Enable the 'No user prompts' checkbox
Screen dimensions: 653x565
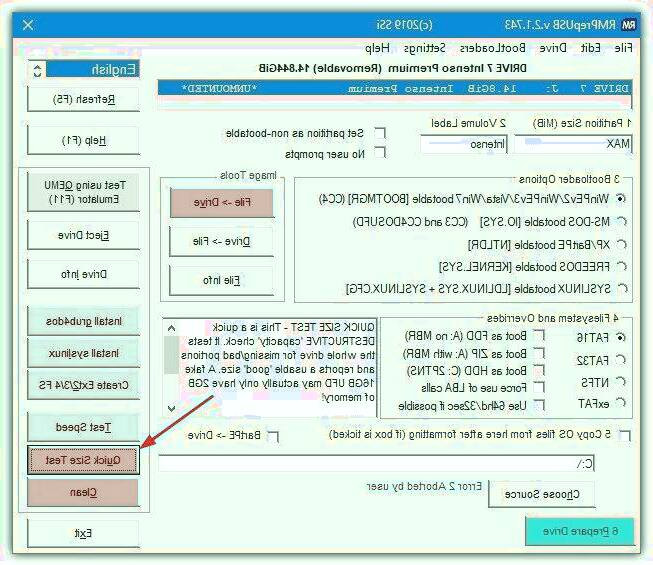[x=379, y=153]
